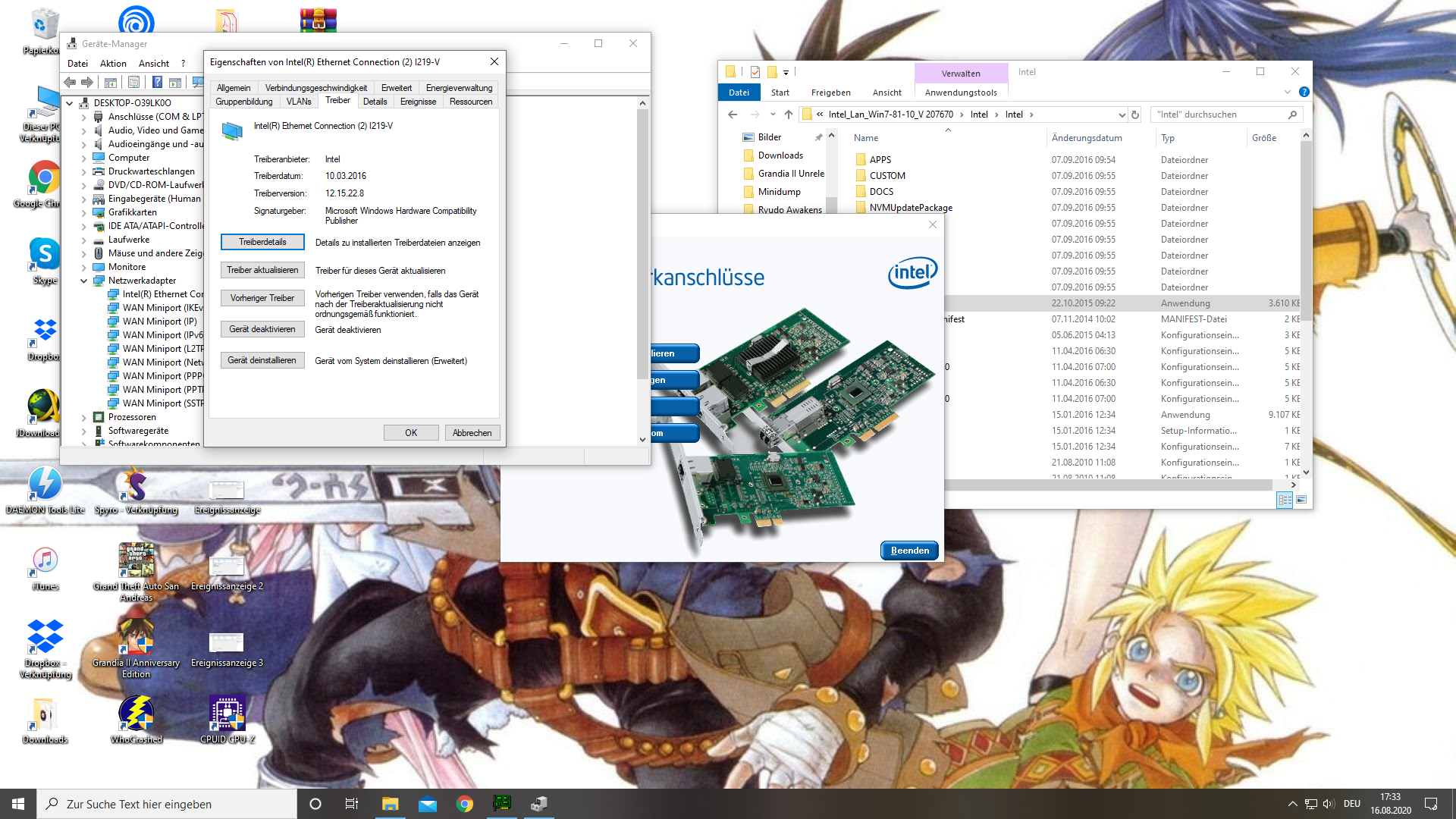The height and width of the screenshot is (819, 1456).
Task: Open the Ansicht ribbon tab in Explorer
Action: coord(886,93)
